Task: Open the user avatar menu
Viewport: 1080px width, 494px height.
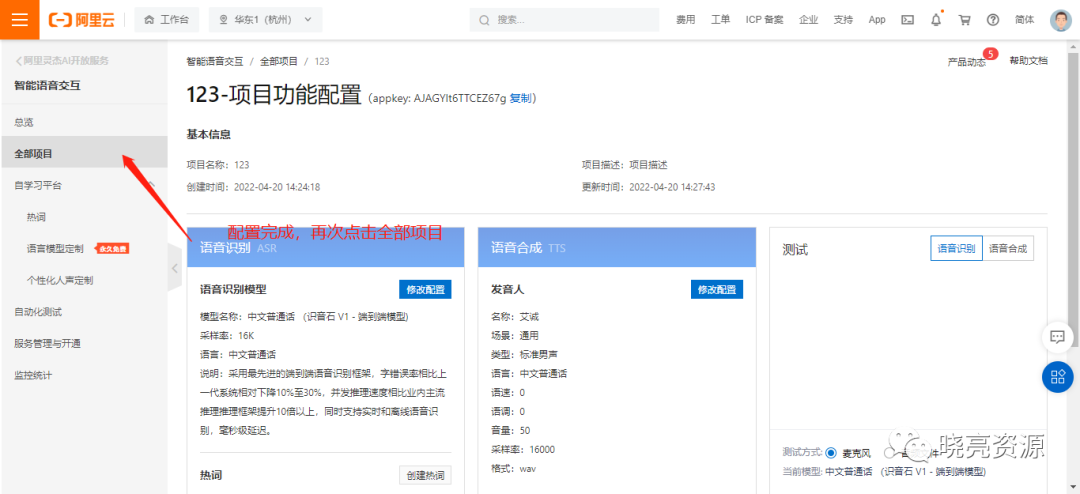Action: 1061,20
